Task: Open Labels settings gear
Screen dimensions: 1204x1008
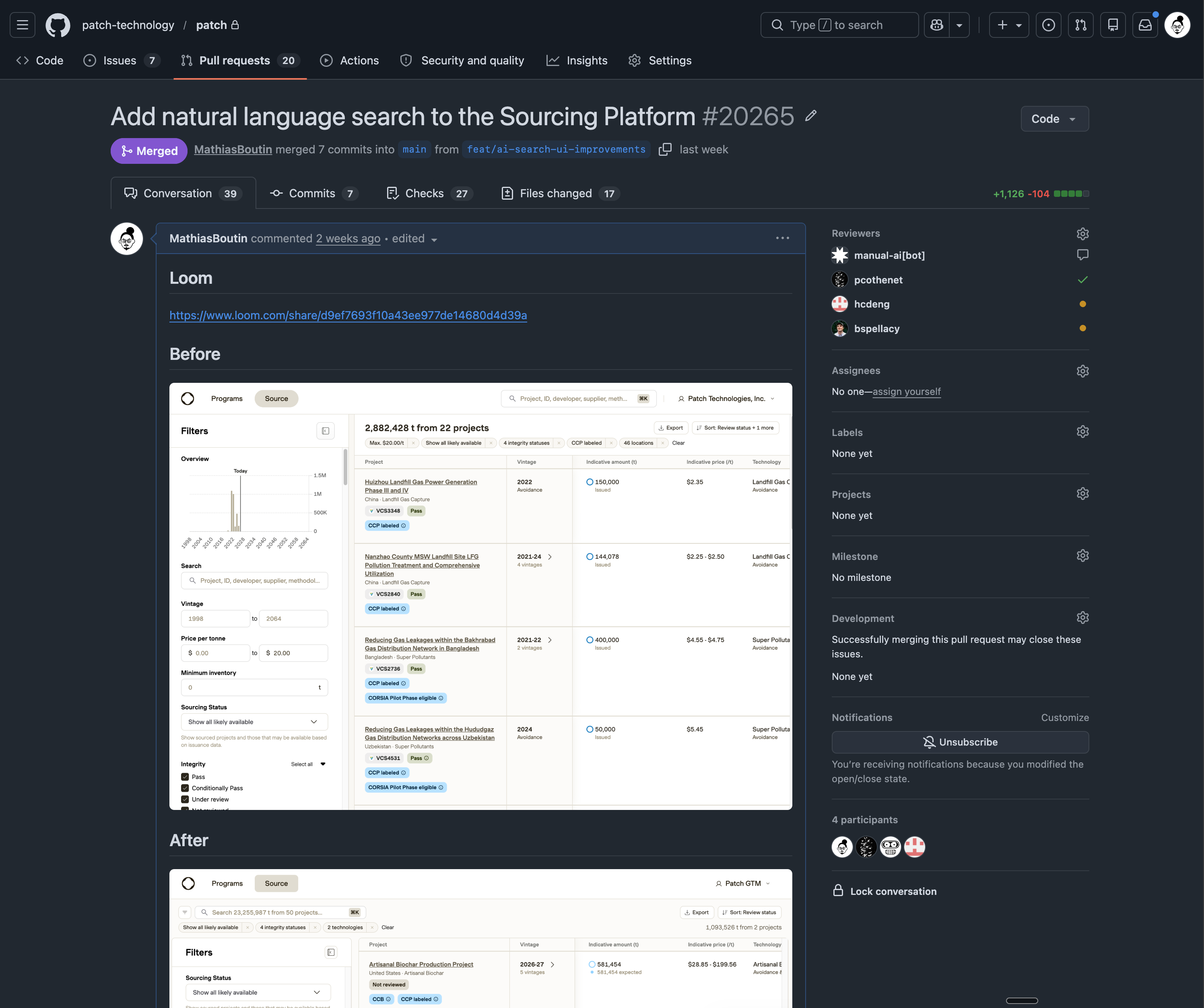Action: 1082,432
